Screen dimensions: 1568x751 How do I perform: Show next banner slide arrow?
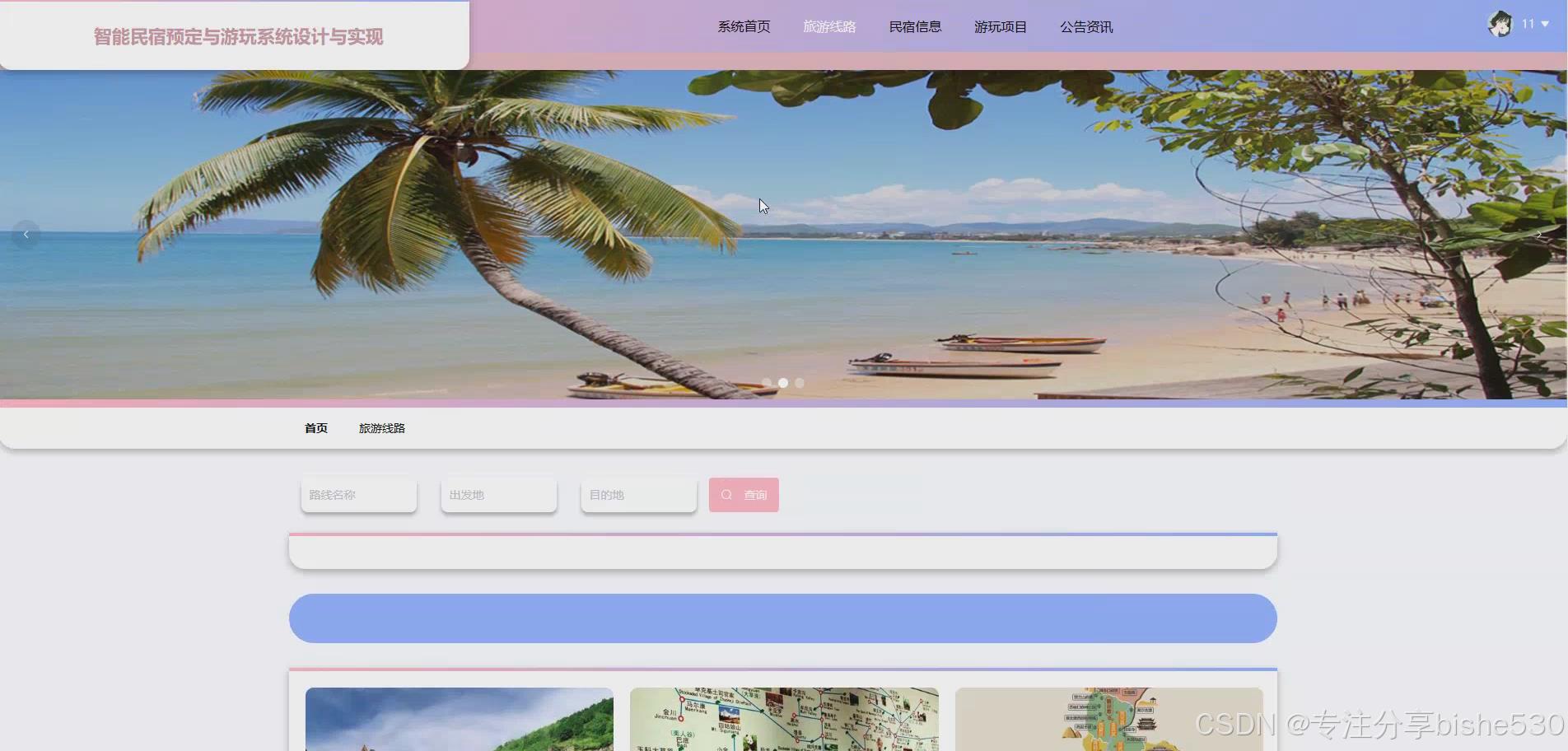(1538, 235)
